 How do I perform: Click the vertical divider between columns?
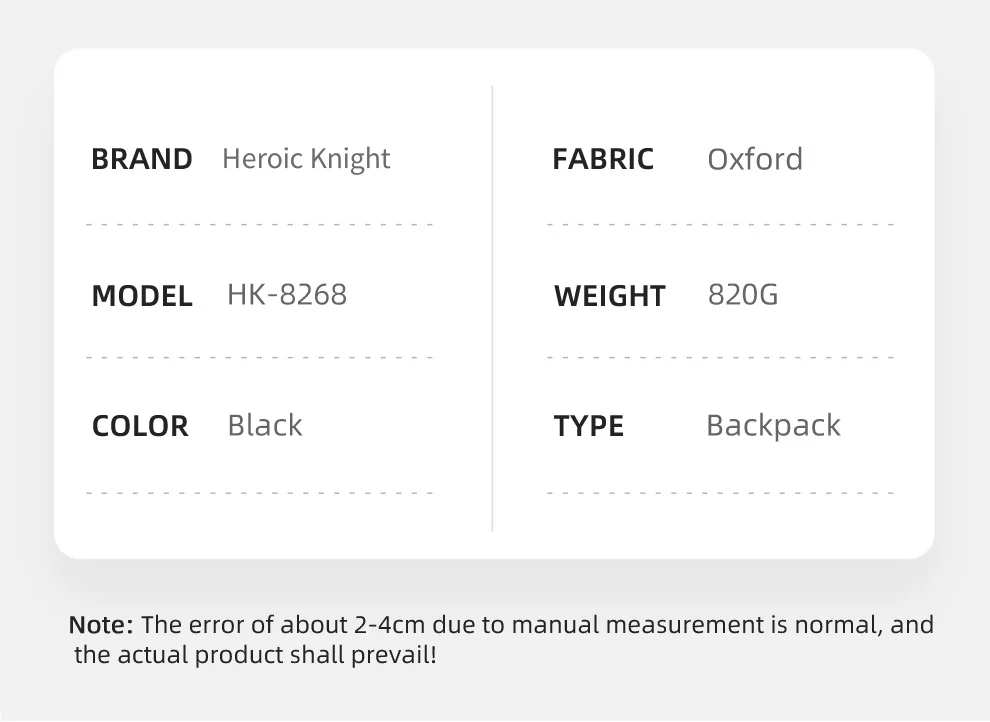492,308
